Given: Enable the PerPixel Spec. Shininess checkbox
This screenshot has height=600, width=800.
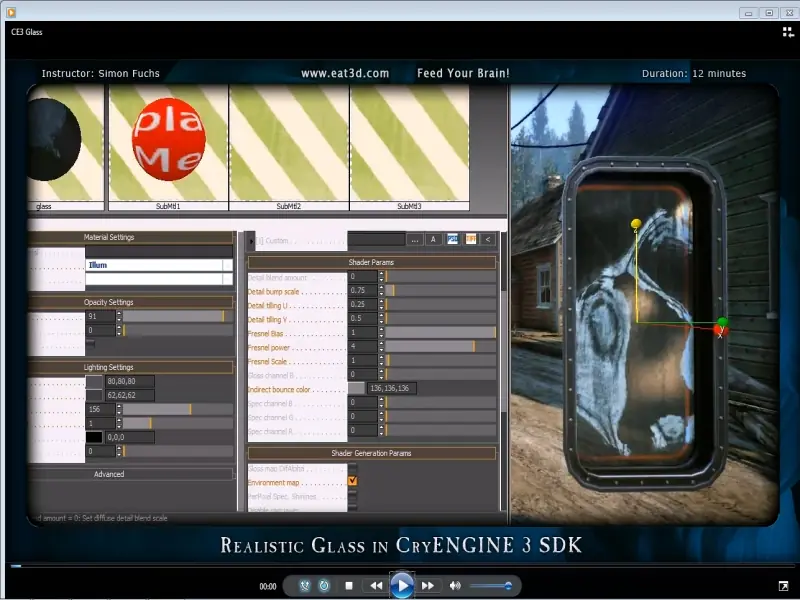Looking at the screenshot, I should click(353, 495).
